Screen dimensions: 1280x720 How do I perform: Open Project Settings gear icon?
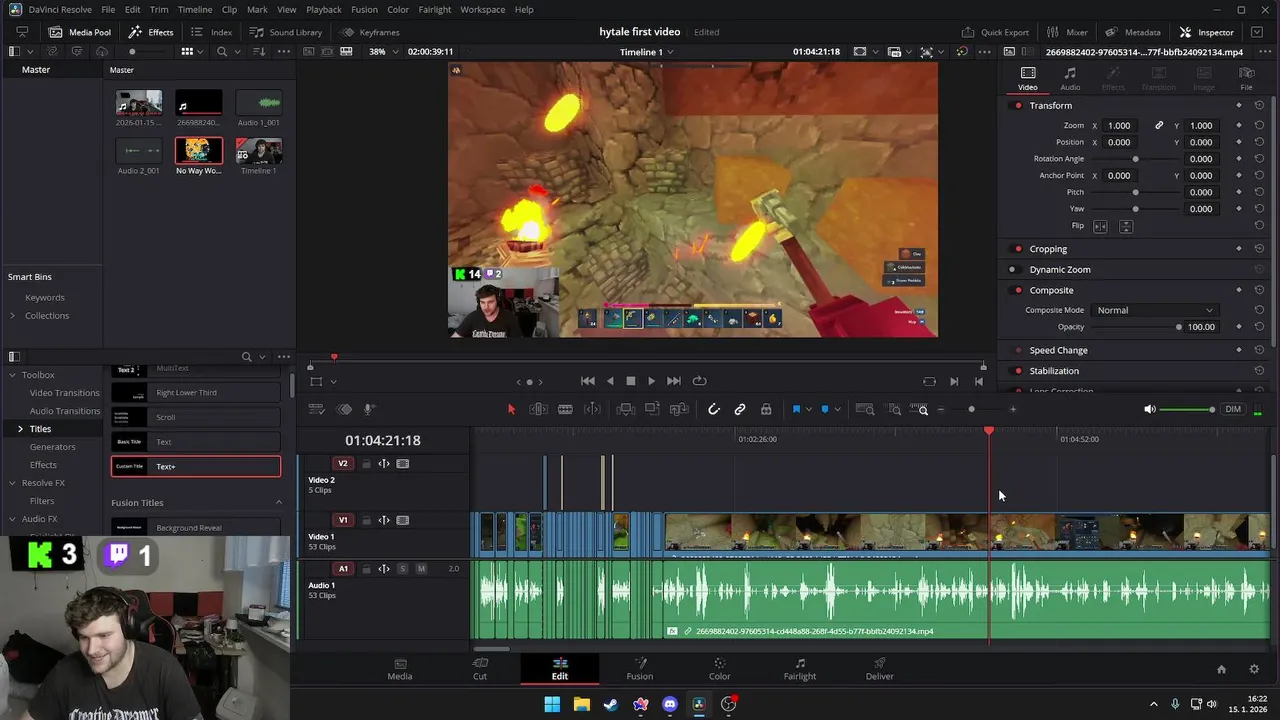click(1254, 669)
